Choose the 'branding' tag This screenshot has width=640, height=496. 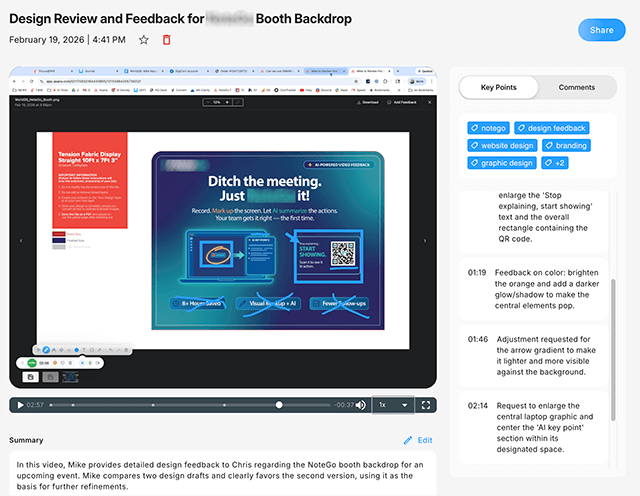click(x=566, y=146)
